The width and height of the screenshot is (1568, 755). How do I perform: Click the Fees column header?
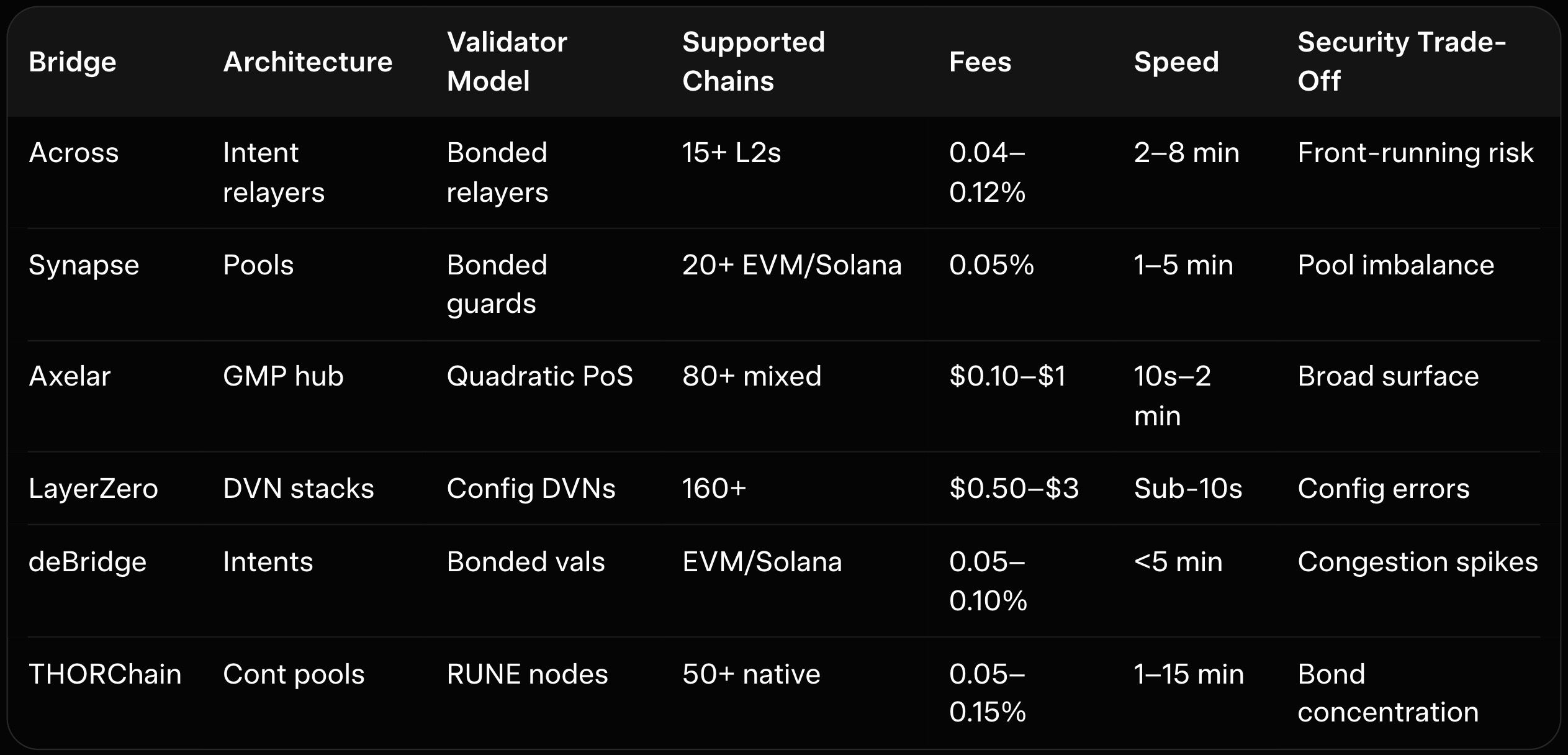[980, 62]
